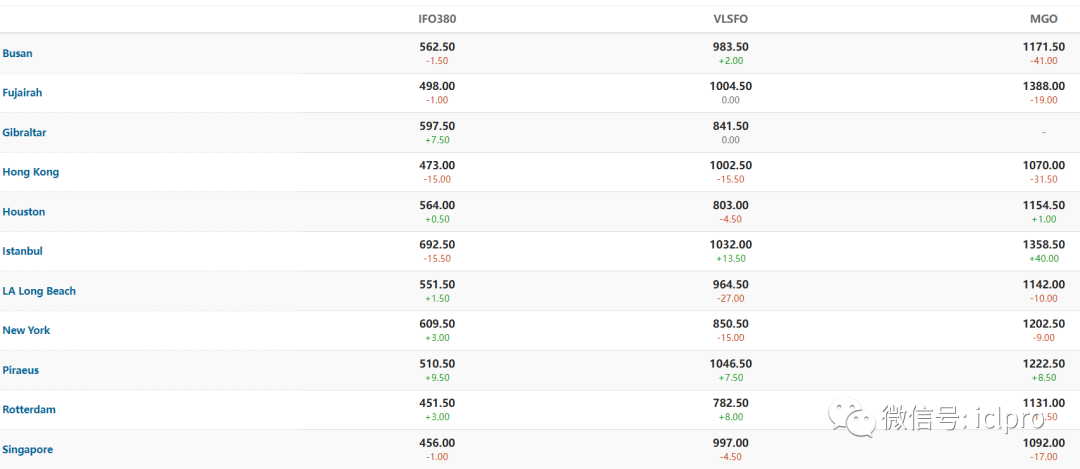Image resolution: width=1080 pixels, height=469 pixels.
Task: Click Busan's IFO380 price 562.50
Action: click(x=437, y=47)
